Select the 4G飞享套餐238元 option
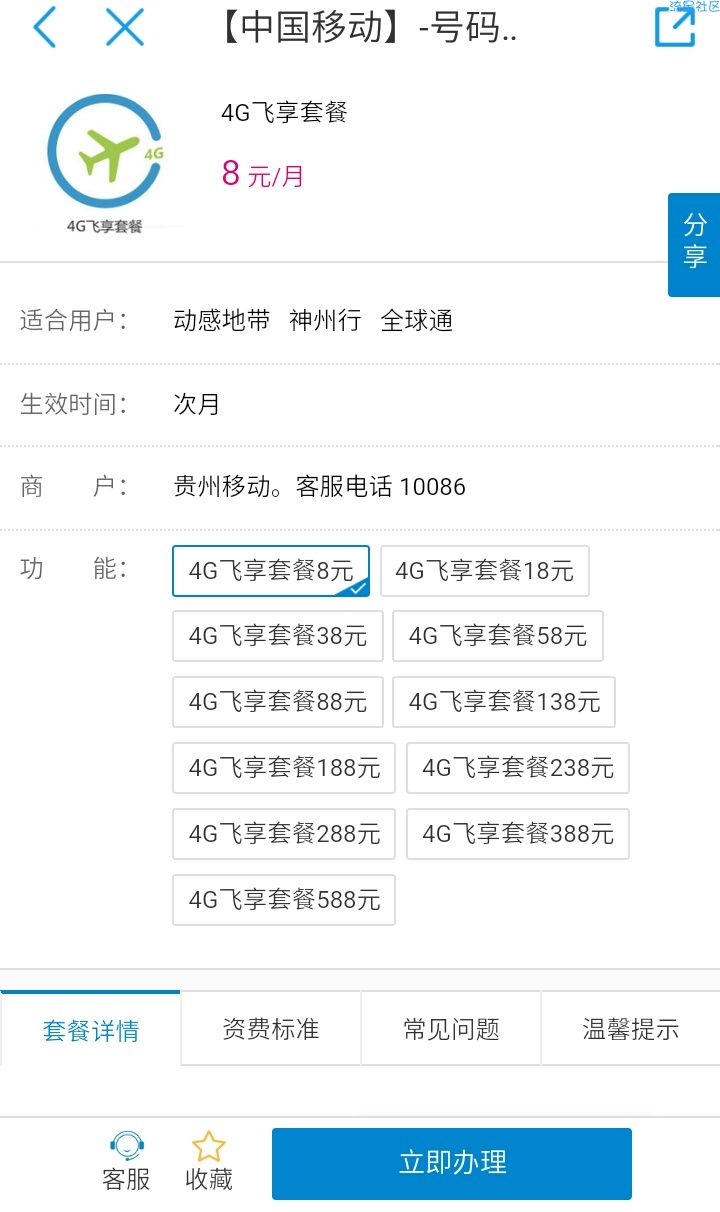720x1212 pixels. coord(518,768)
